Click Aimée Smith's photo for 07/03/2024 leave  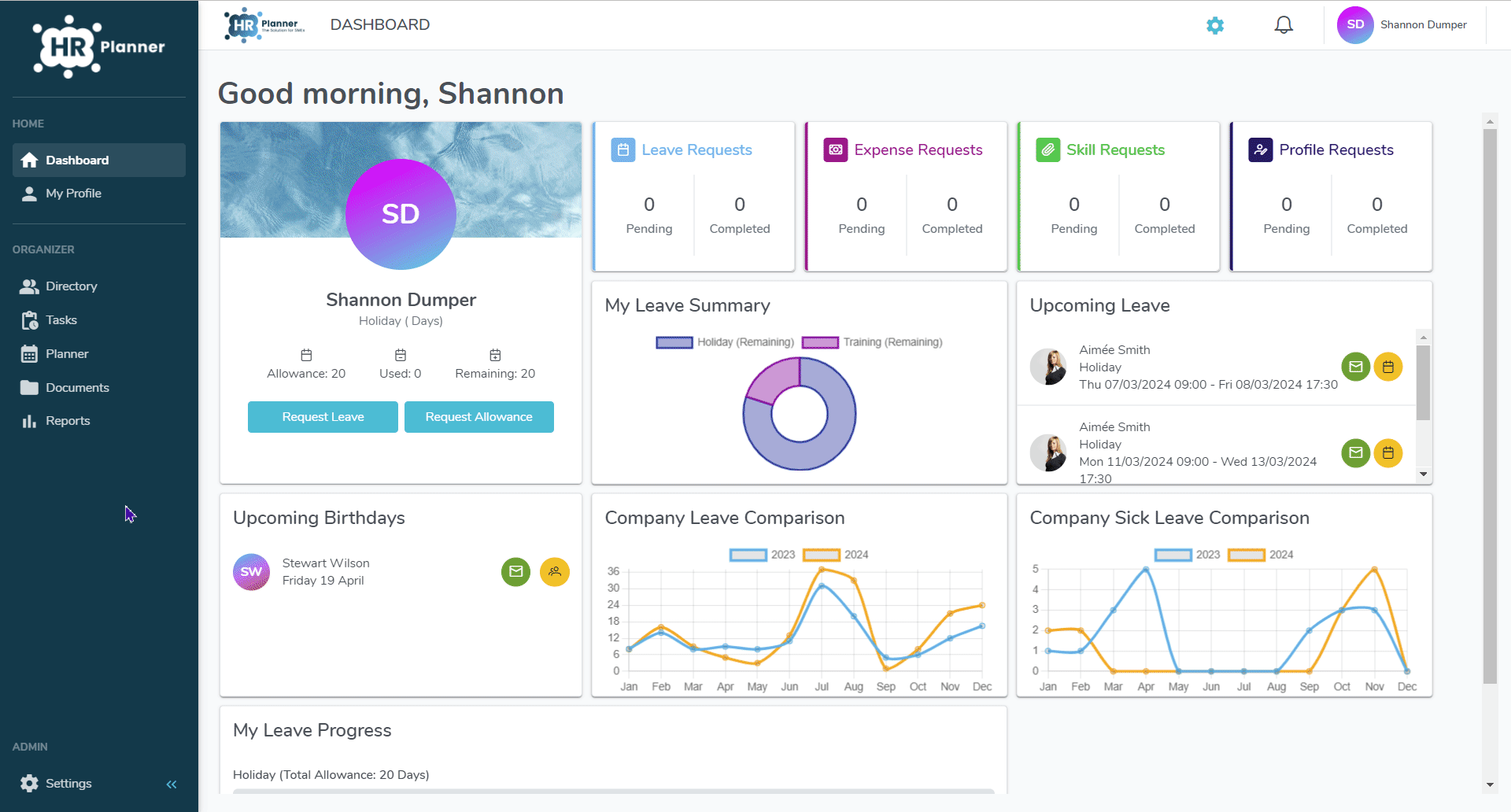coord(1048,367)
